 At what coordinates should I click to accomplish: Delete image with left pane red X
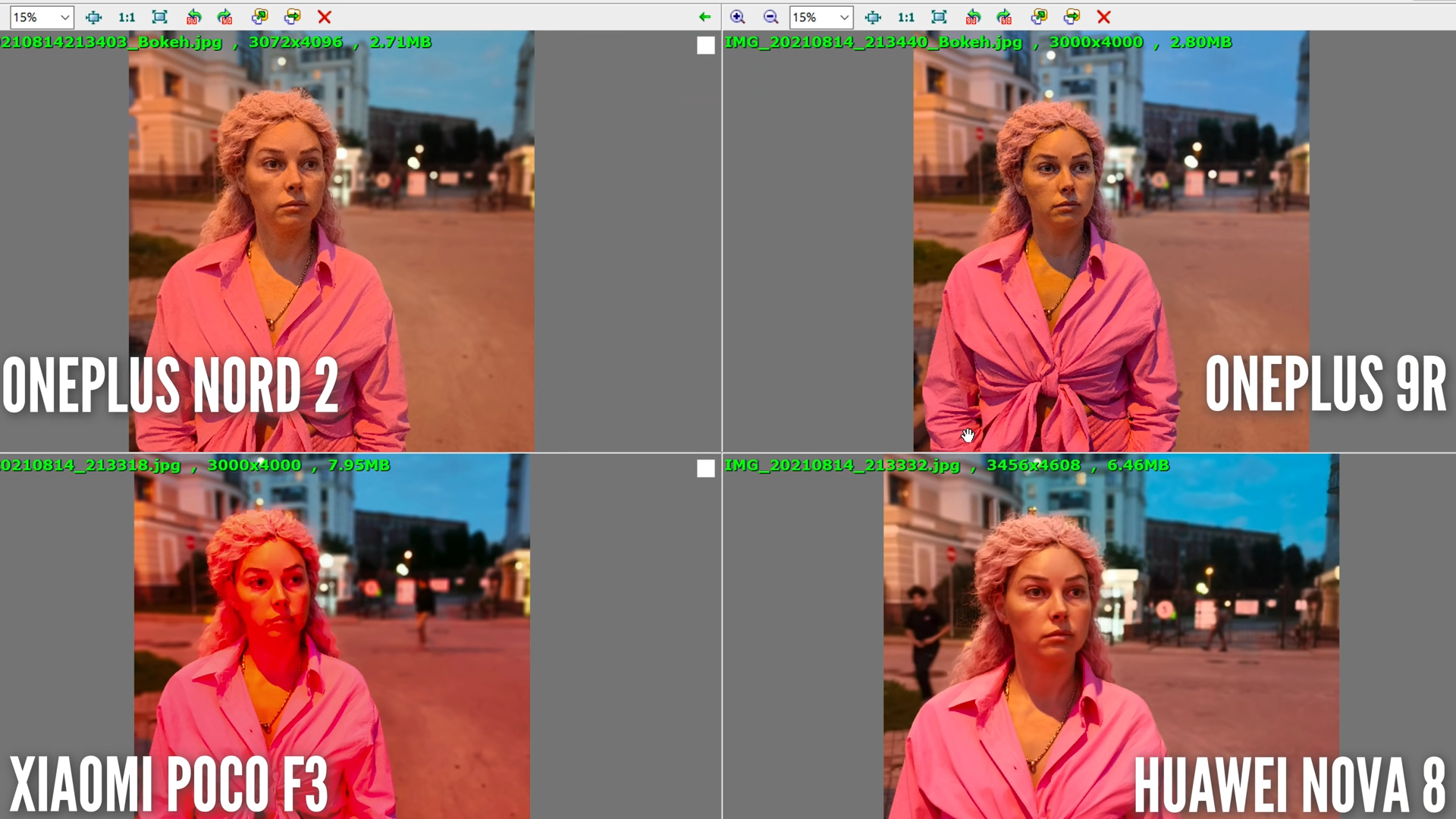(x=325, y=17)
